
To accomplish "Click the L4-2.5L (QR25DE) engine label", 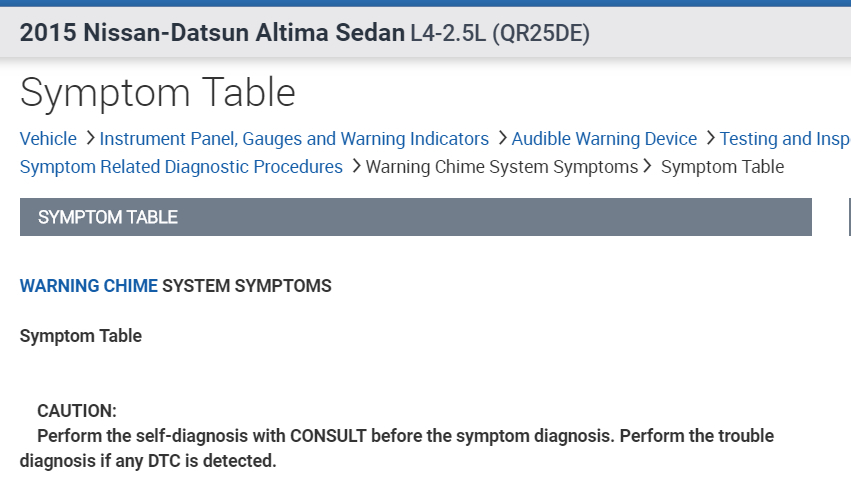I will coord(500,34).
